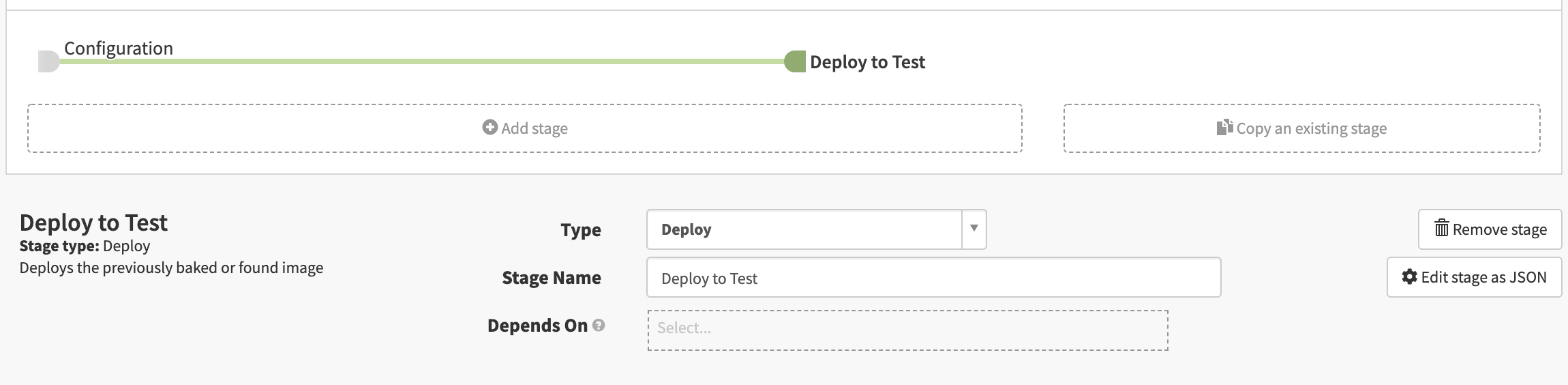This screenshot has width=1568, height=385.
Task: Click the gear icon on Edit stage as JSON
Action: 1409,276
